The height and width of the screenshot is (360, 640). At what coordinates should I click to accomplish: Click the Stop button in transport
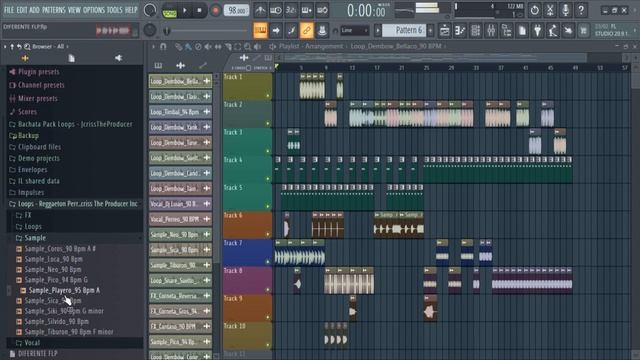[200, 10]
